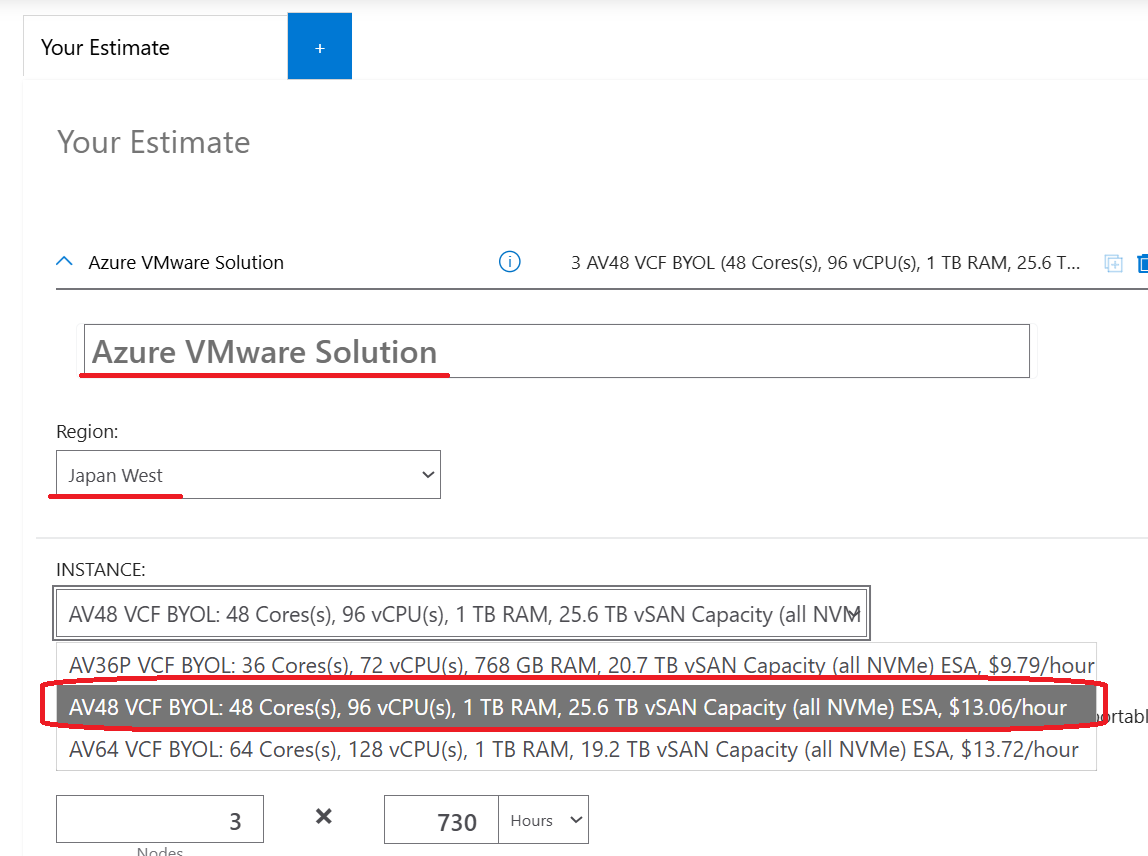Open the Region dropdown showing Japan West
This screenshot has height=856, width=1148.
248,475
